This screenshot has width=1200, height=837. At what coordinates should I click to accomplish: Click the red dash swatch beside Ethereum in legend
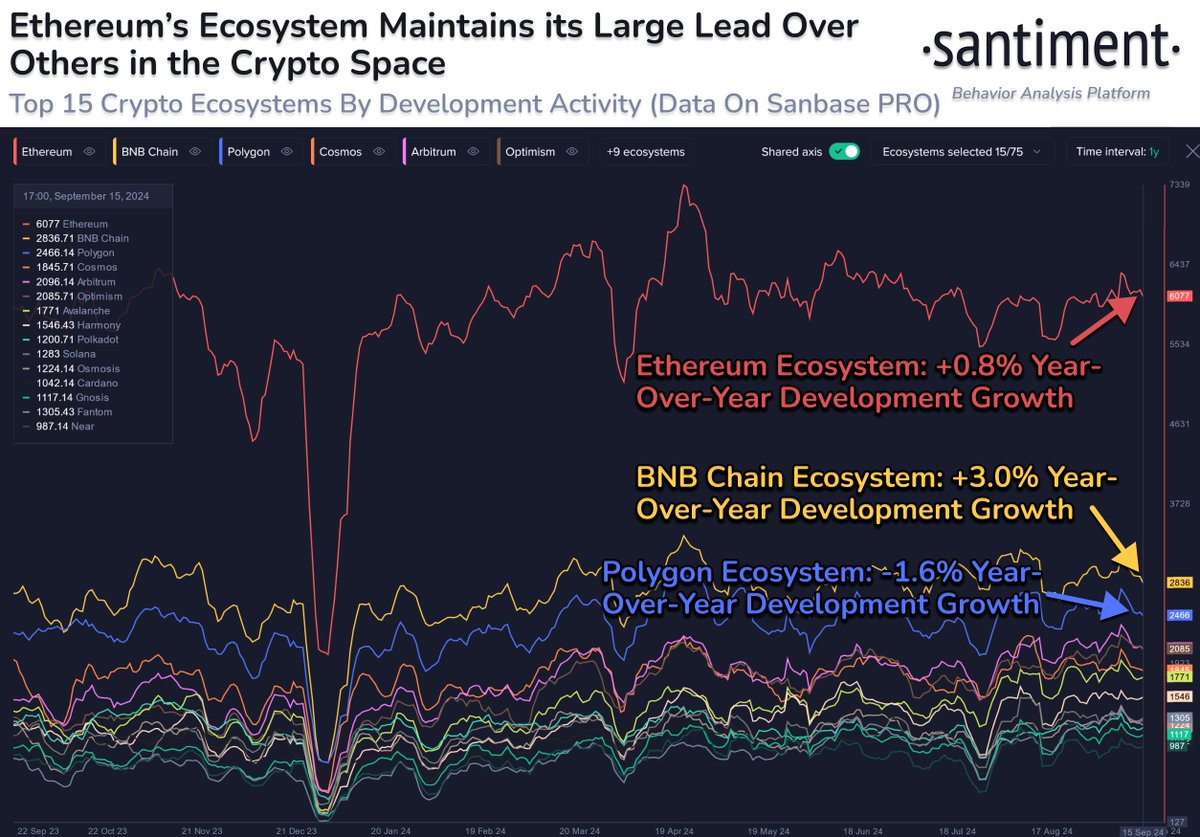point(25,223)
